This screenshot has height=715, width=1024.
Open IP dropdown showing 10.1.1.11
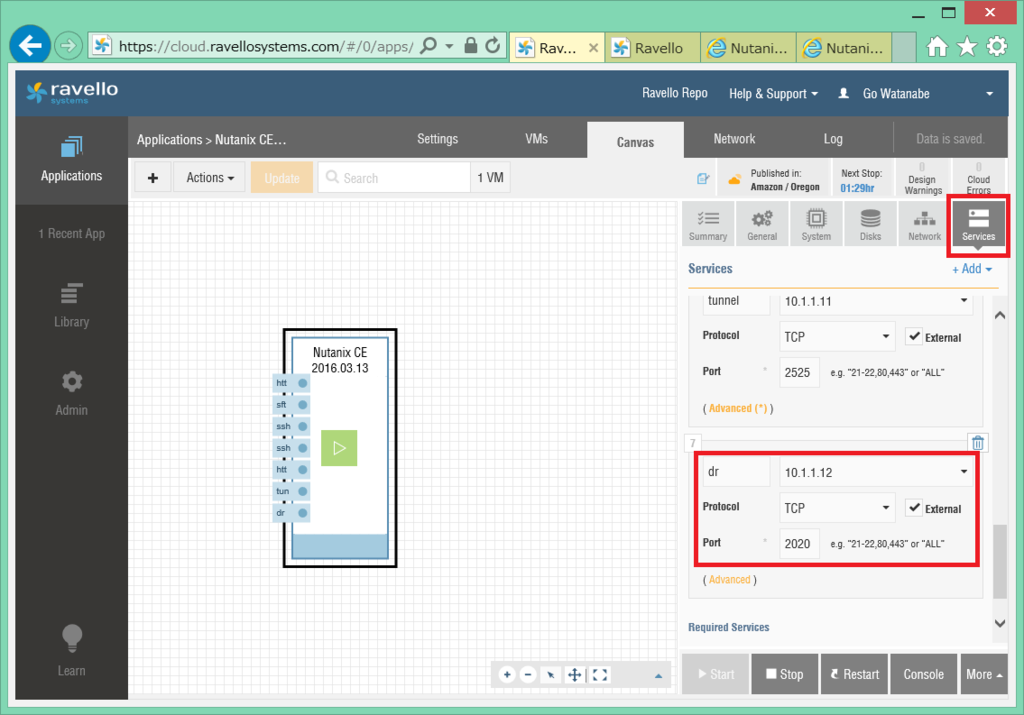(876, 301)
